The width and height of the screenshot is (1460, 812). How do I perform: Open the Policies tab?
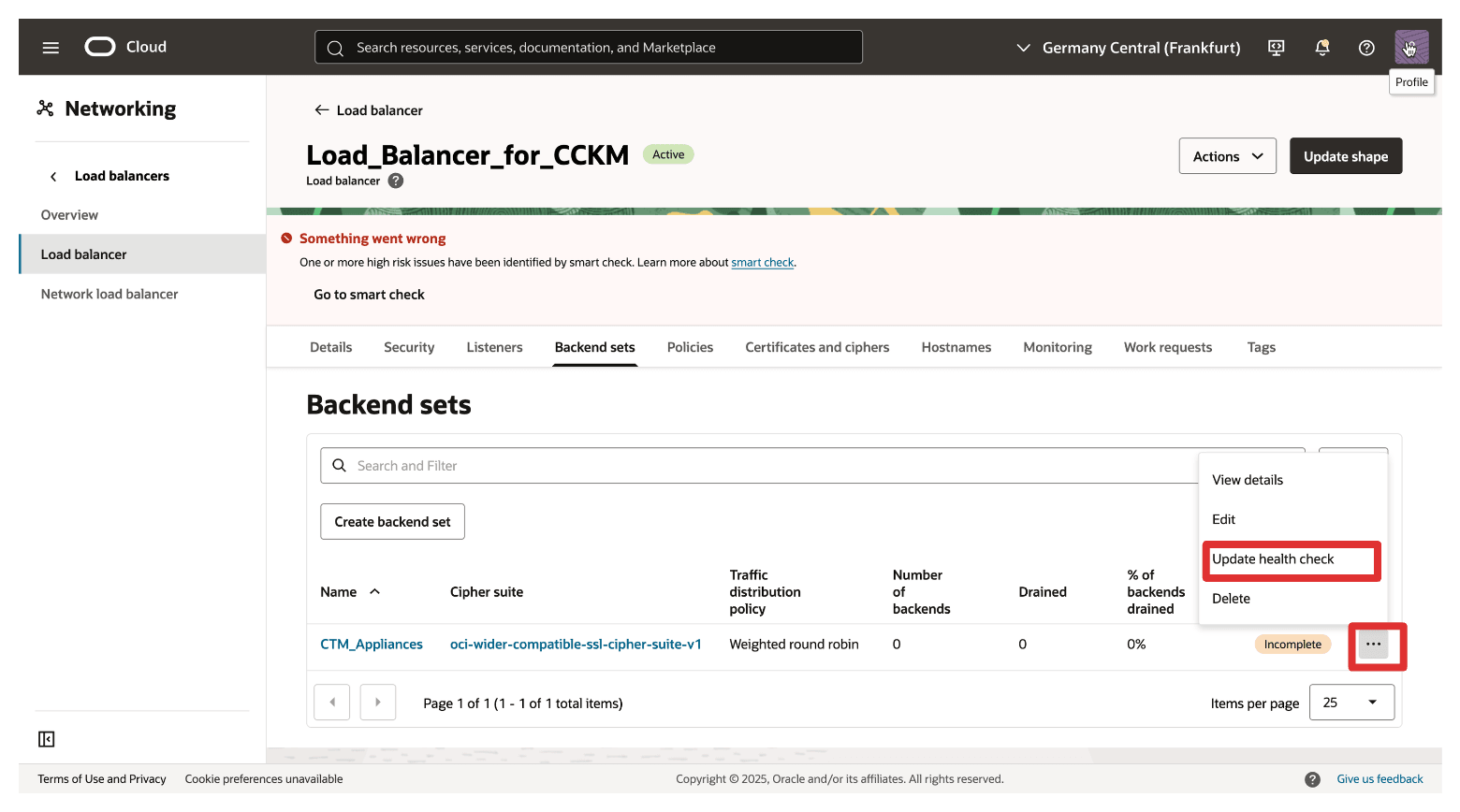click(x=690, y=347)
